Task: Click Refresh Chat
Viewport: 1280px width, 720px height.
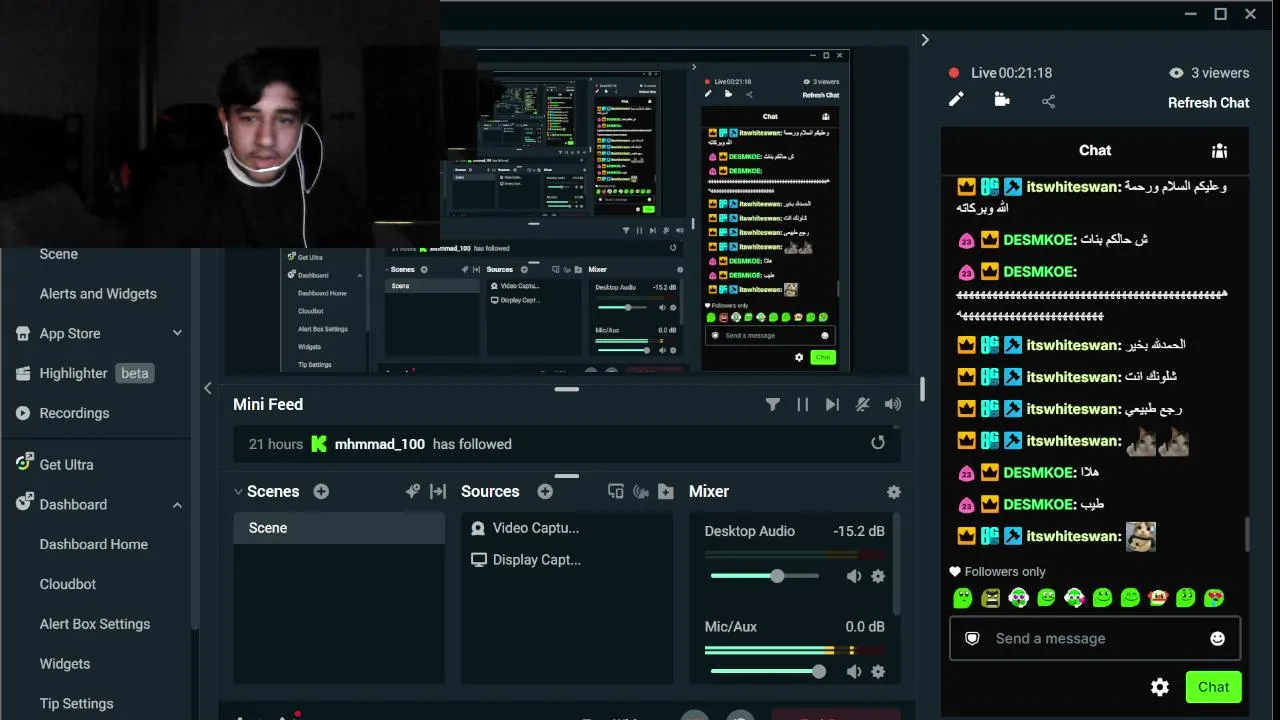Action: pyautogui.click(x=1209, y=102)
